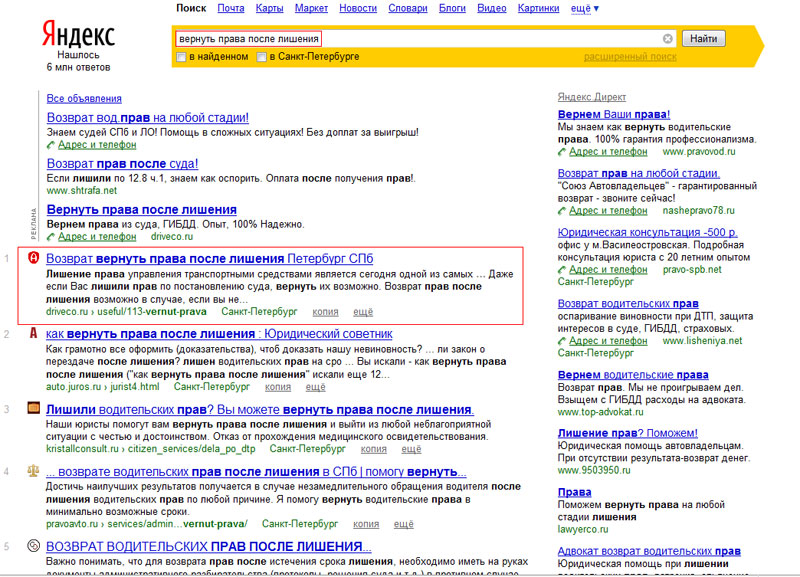Open sidebar ad 'Адвокат возврат водительских прав'
This screenshot has width=800, height=577.
point(649,551)
